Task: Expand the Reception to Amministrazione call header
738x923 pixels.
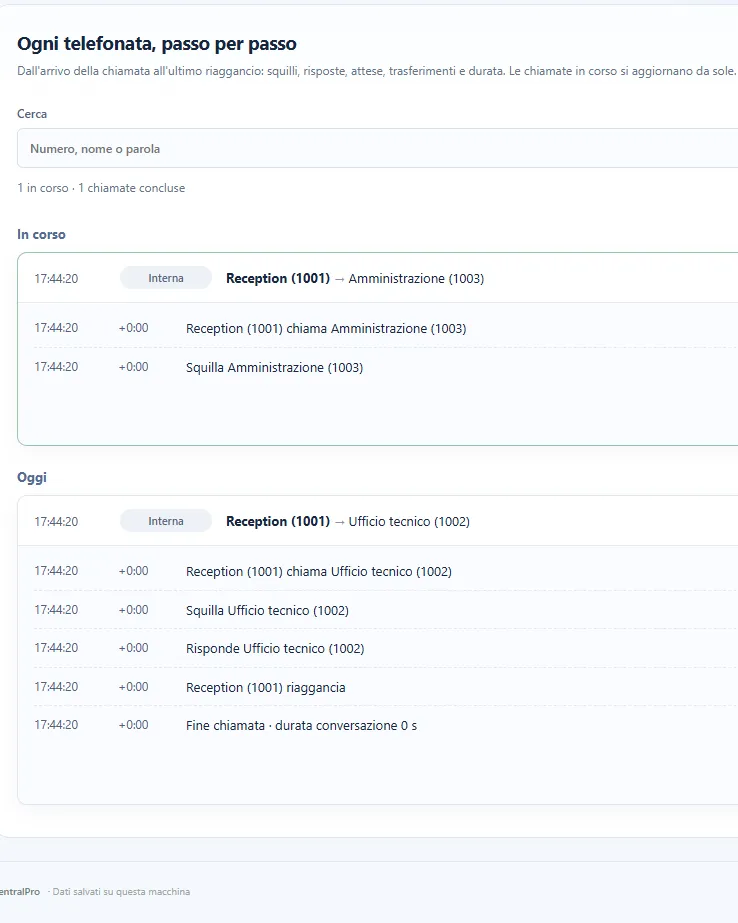Action: (x=378, y=278)
